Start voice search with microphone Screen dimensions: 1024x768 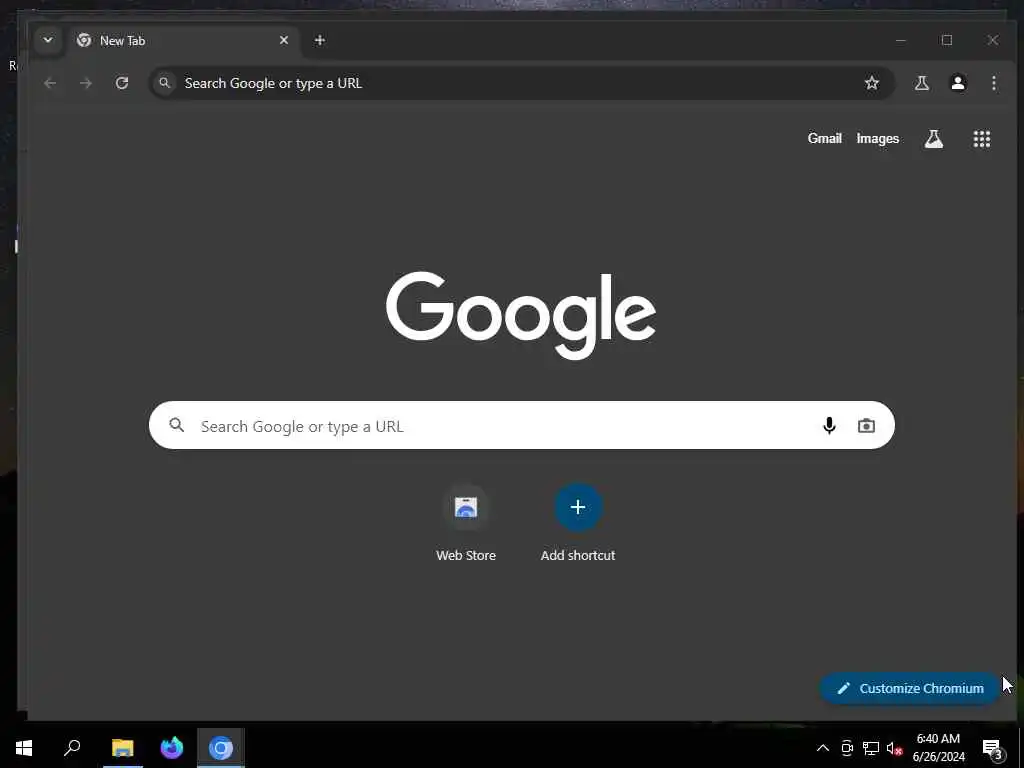(829, 426)
